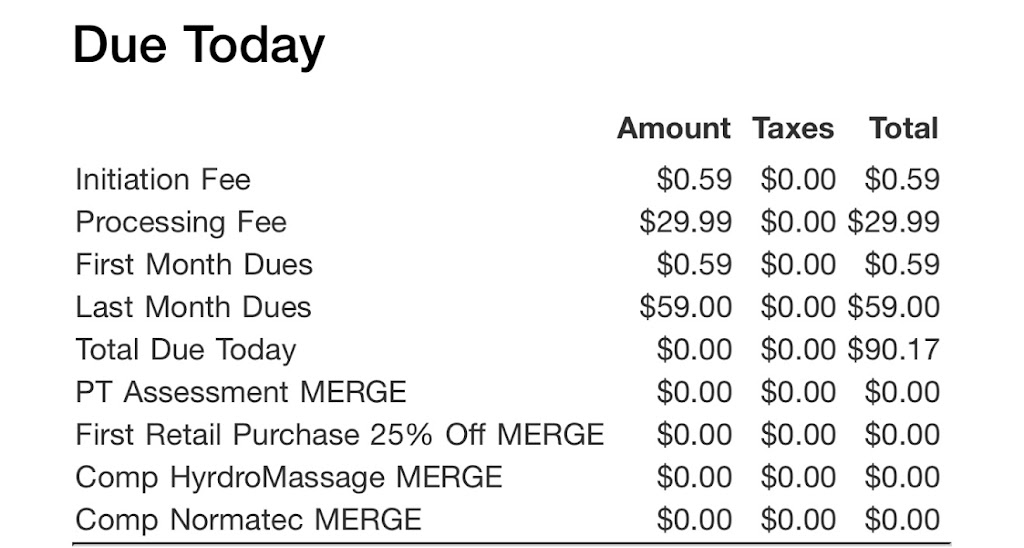Select the Initiation Fee row label
This screenshot has width=1024, height=548.
[163, 180]
